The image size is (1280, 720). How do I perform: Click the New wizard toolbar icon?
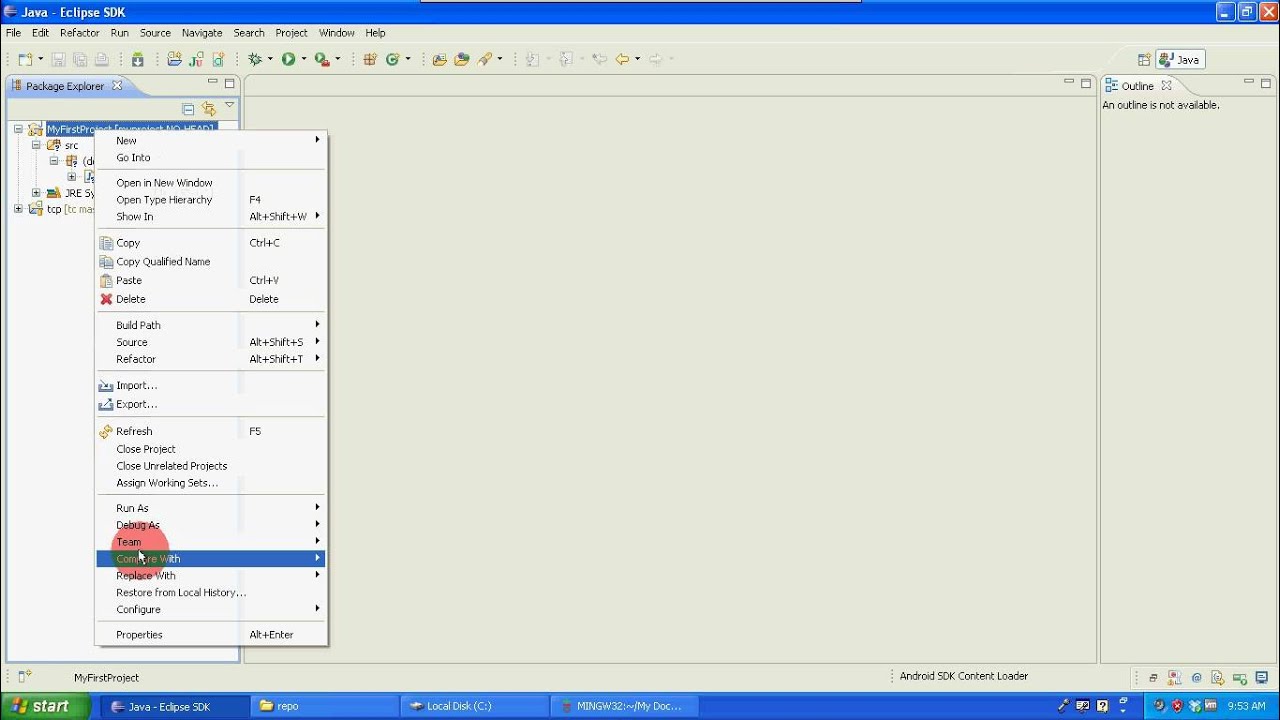coord(25,60)
